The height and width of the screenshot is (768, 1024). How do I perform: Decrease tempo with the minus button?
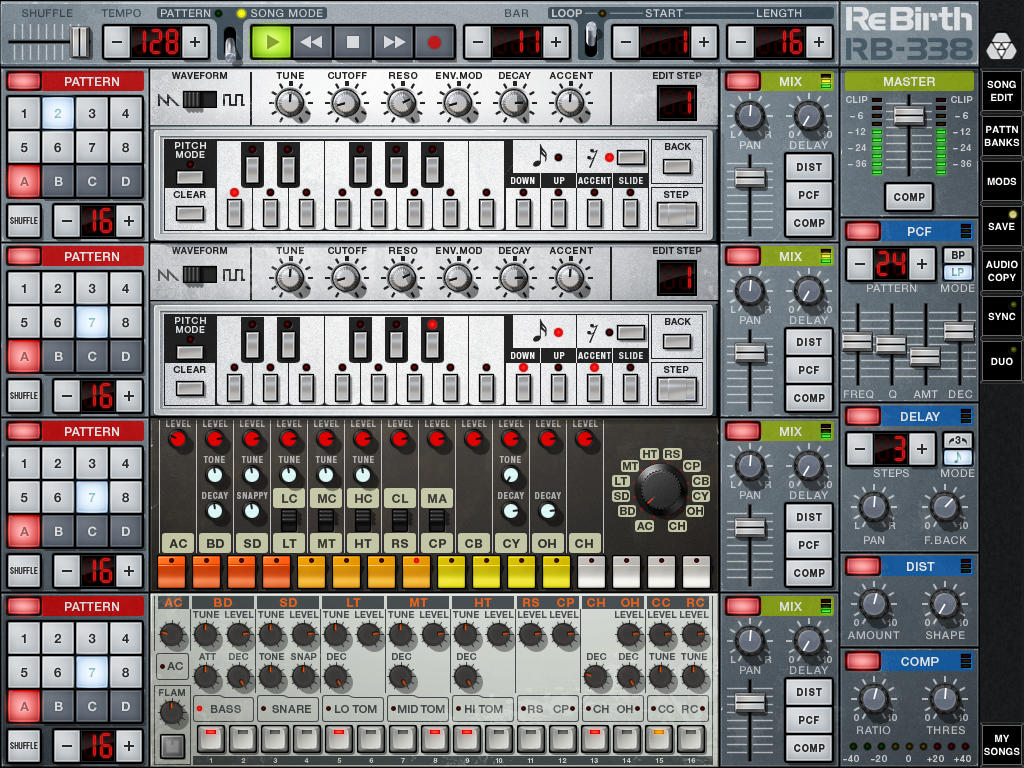coord(116,42)
